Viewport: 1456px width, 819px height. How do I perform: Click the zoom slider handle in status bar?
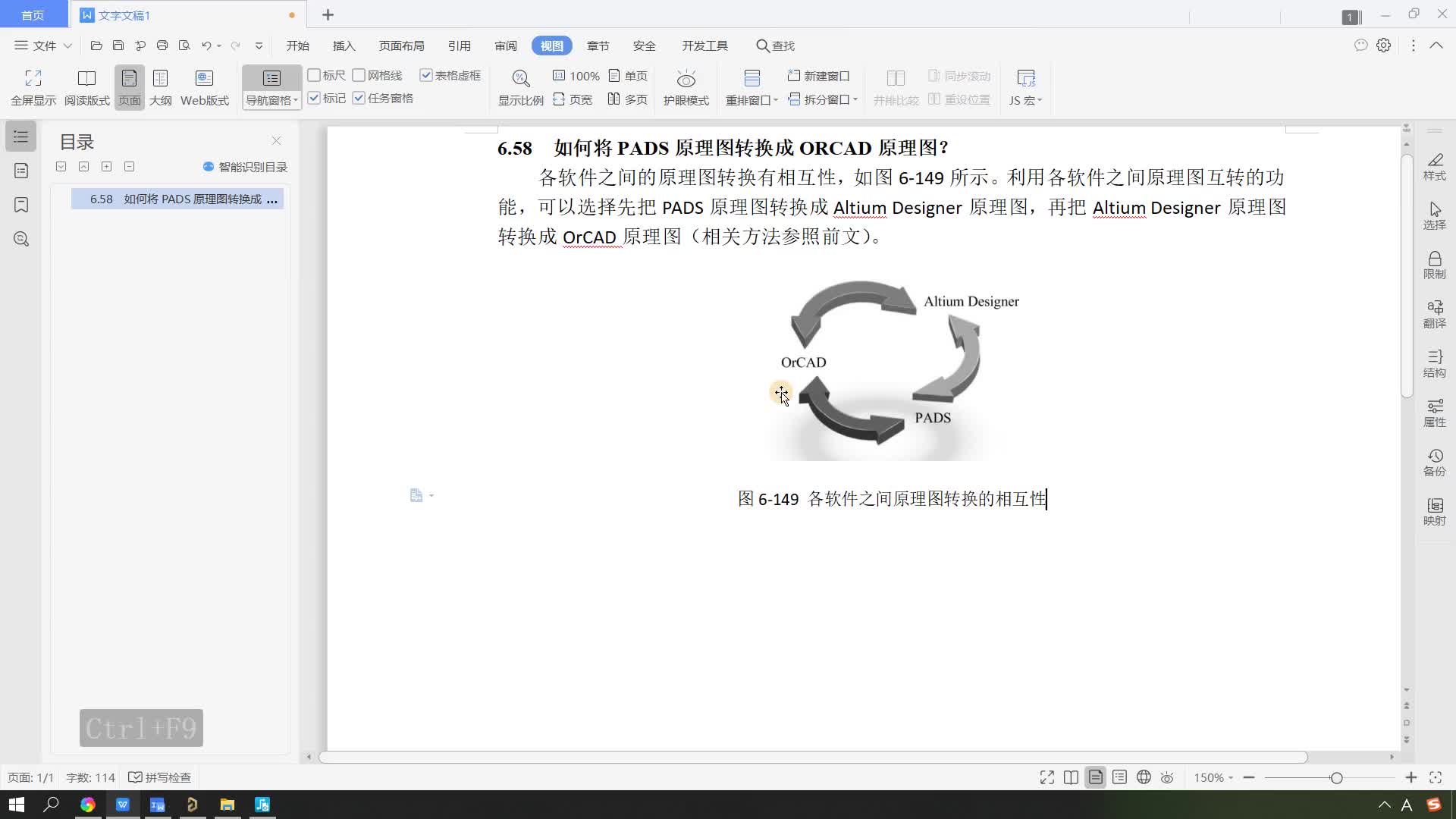(x=1336, y=777)
